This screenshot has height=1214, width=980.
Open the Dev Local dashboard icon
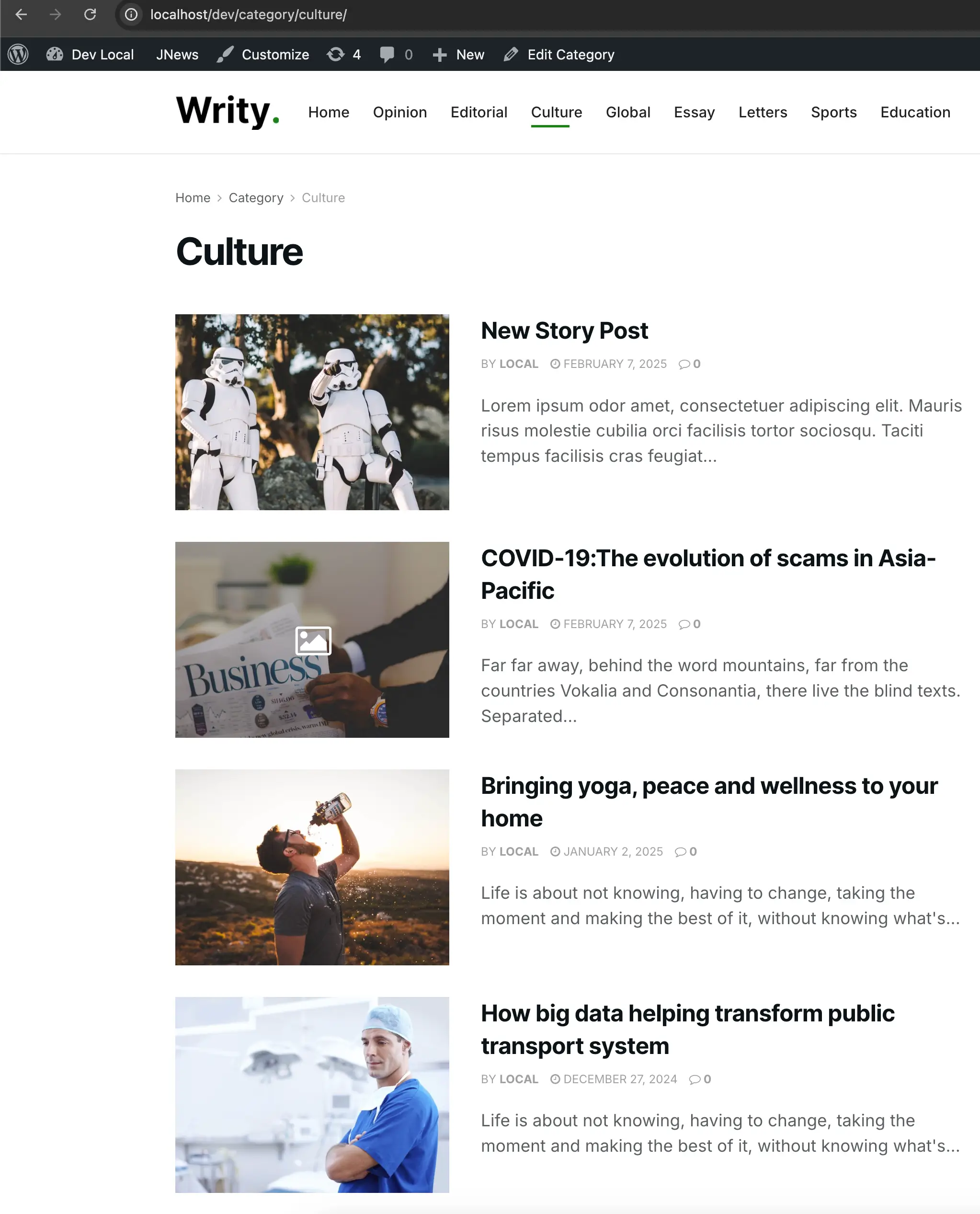[54, 54]
